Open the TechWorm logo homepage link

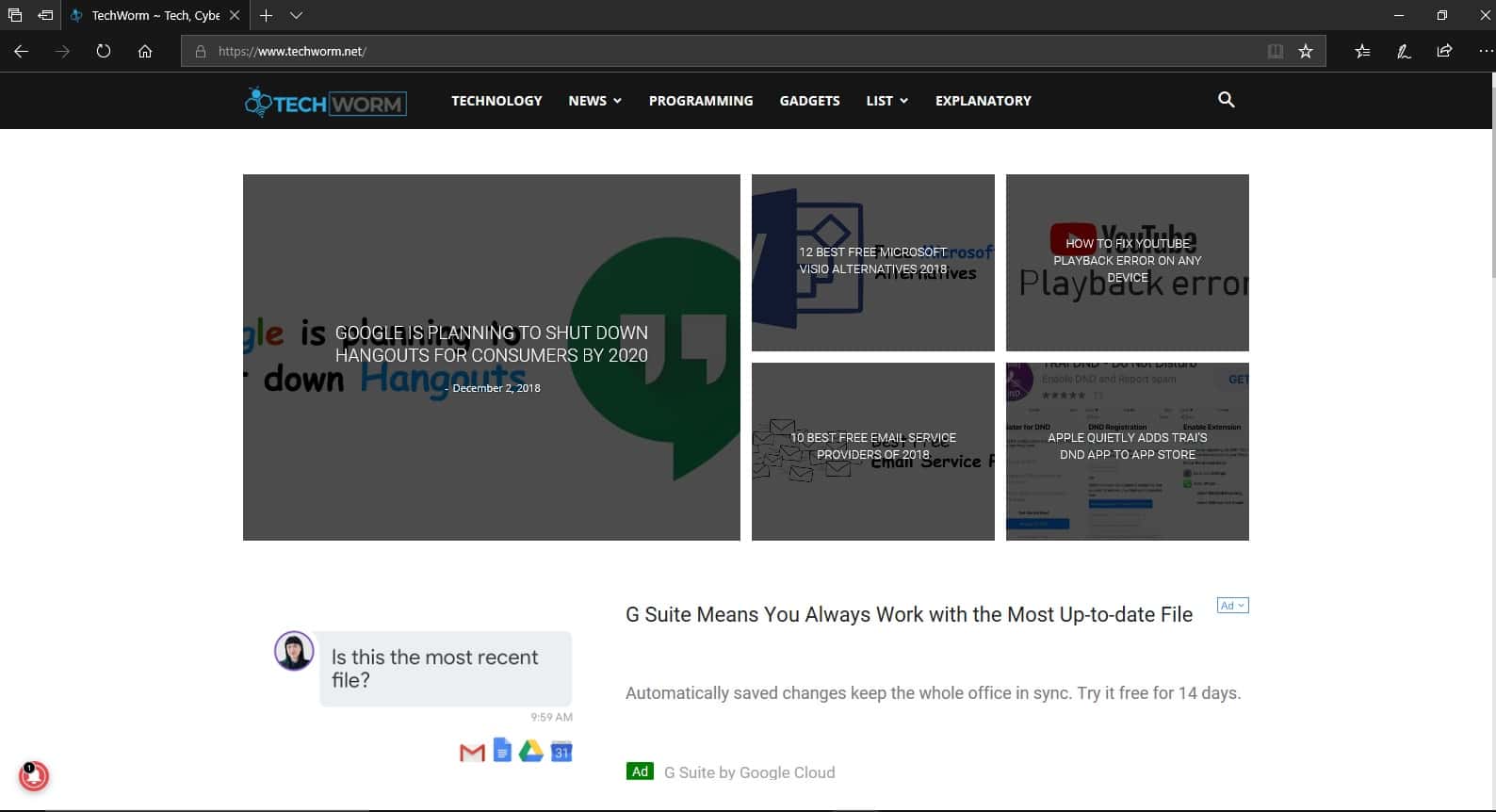point(326,102)
